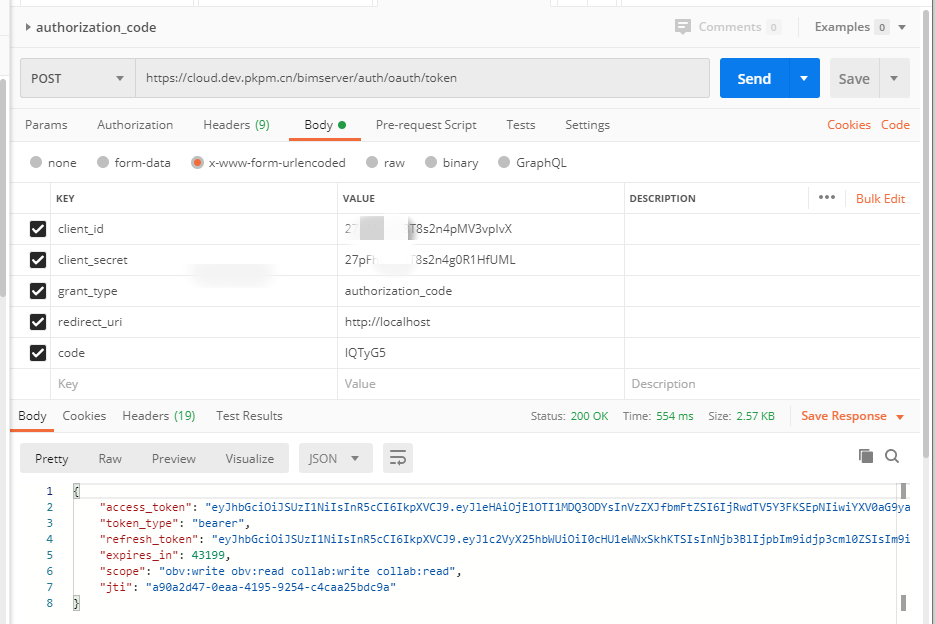Collapse the authorization_code request header
The width and height of the screenshot is (936, 624).
26,27
